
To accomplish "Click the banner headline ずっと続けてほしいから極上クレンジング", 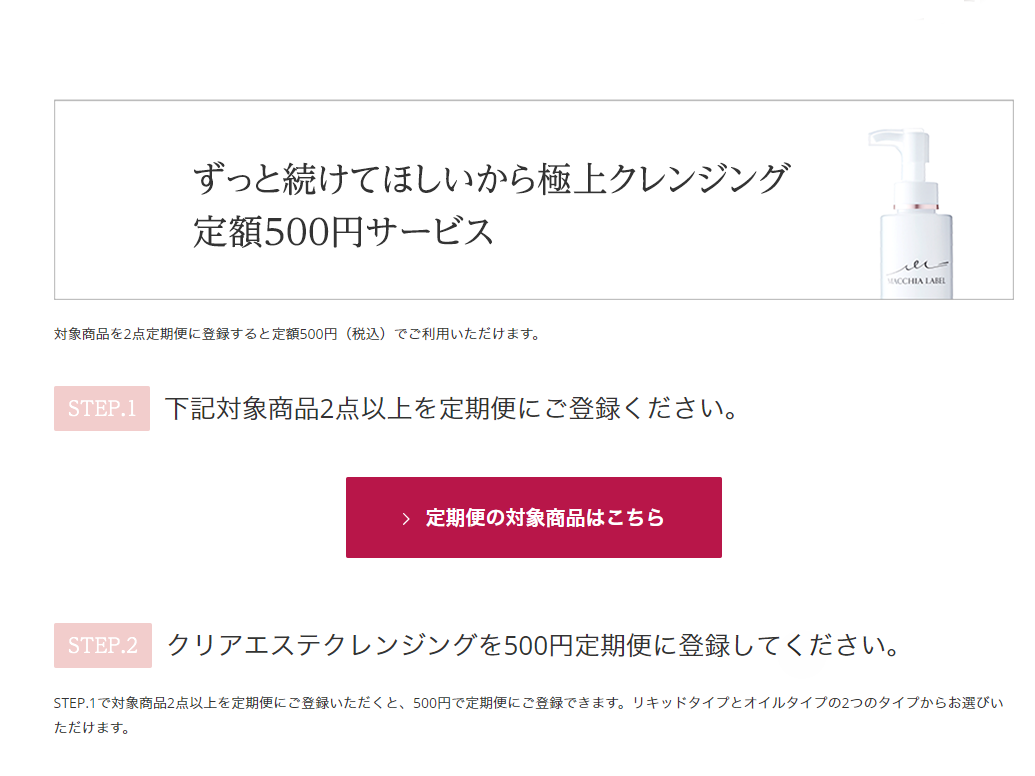I will 490,179.
